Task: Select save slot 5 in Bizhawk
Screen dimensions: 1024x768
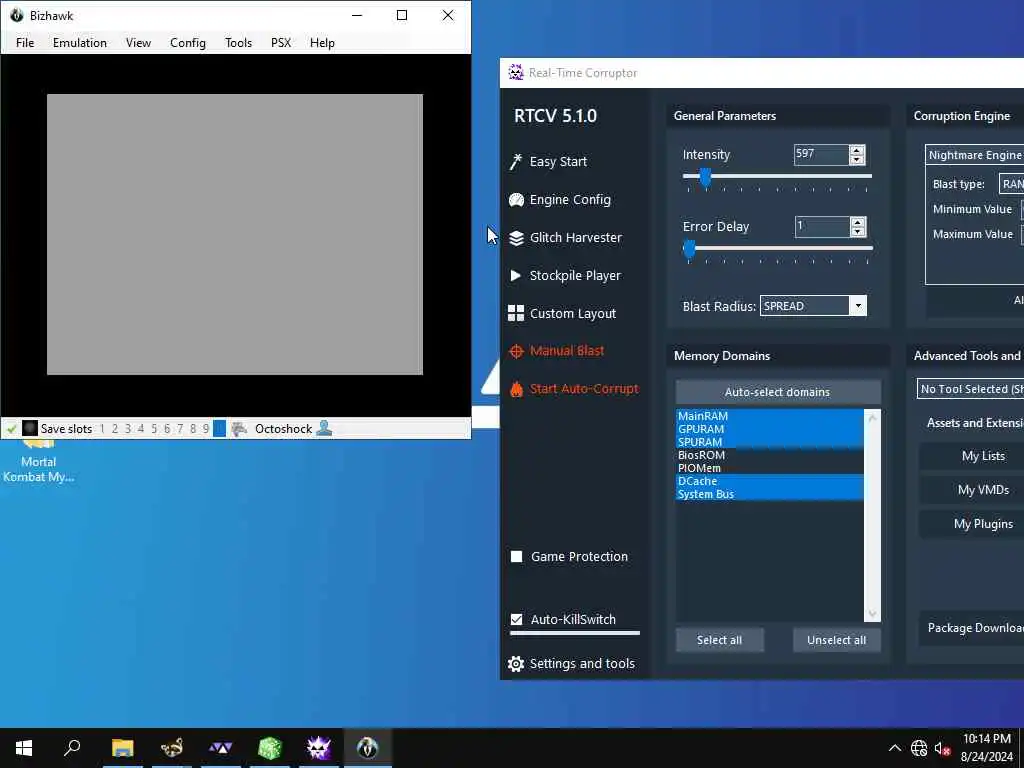Action: click(154, 429)
